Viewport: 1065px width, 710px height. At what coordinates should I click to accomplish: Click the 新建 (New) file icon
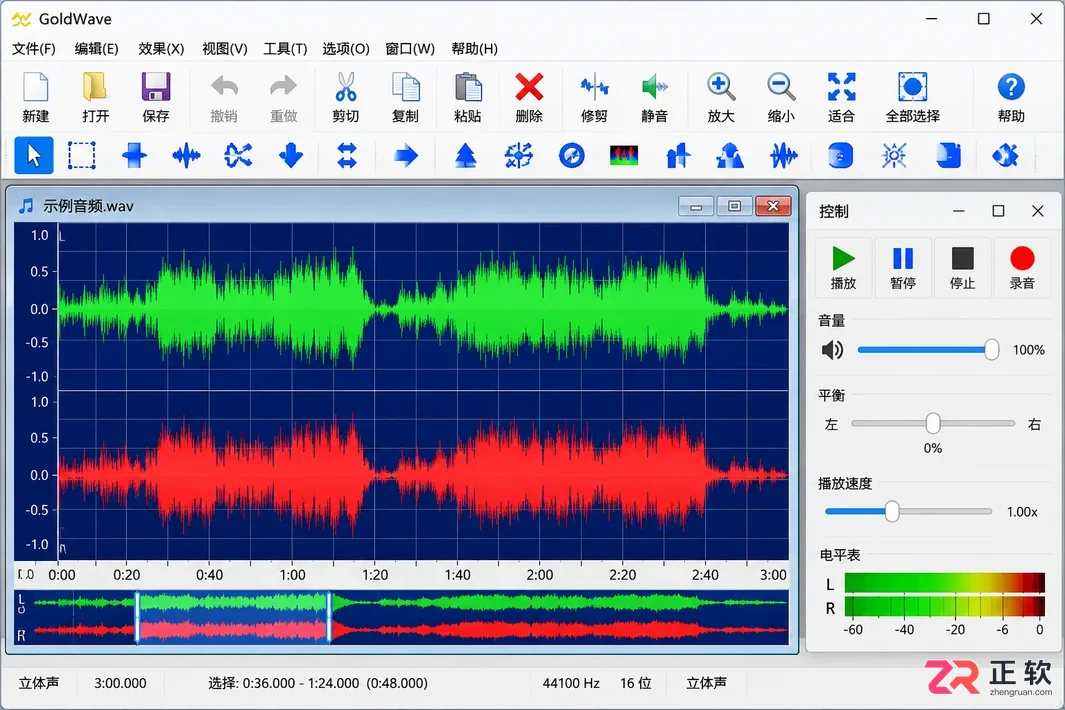click(x=35, y=87)
